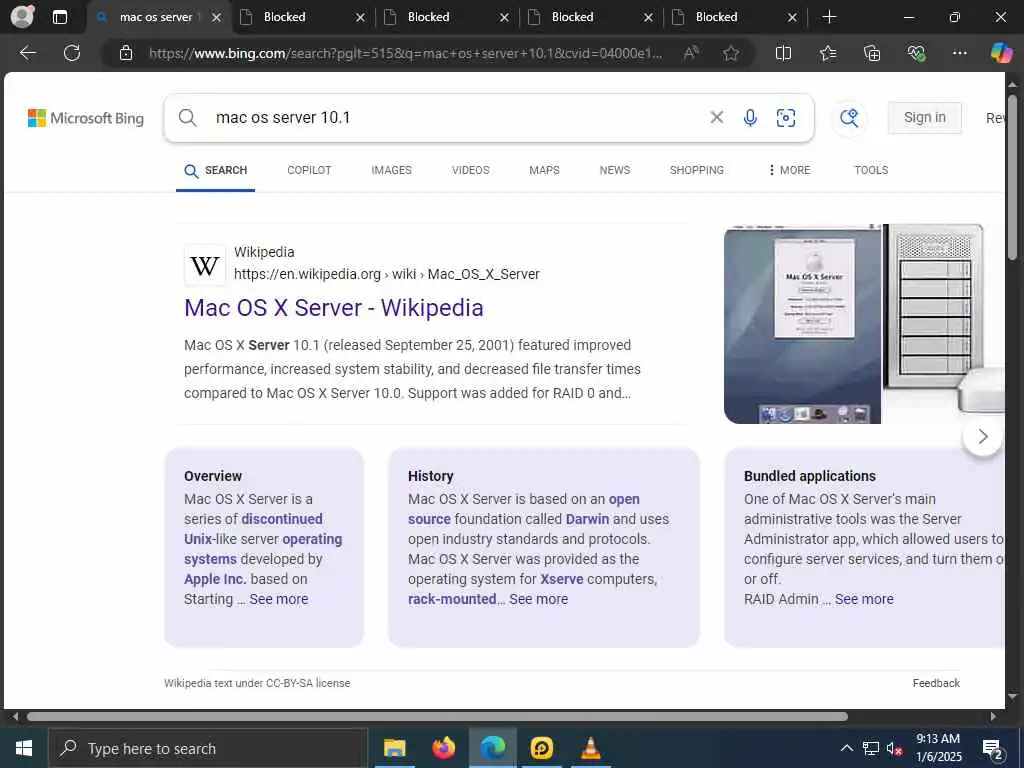Switch to the VIDEOS tab

coord(470,170)
